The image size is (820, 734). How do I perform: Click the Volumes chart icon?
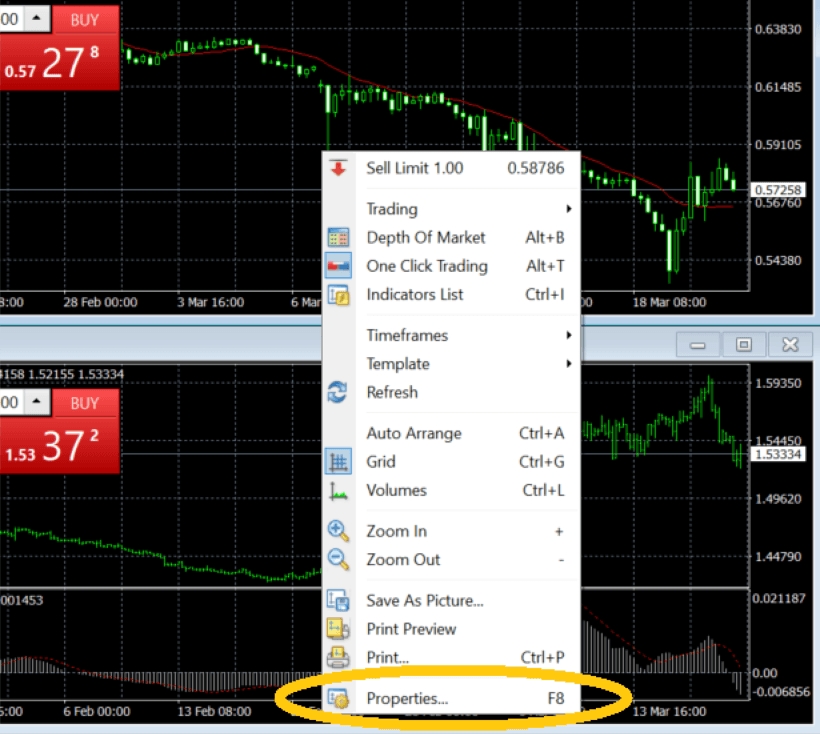(x=338, y=490)
